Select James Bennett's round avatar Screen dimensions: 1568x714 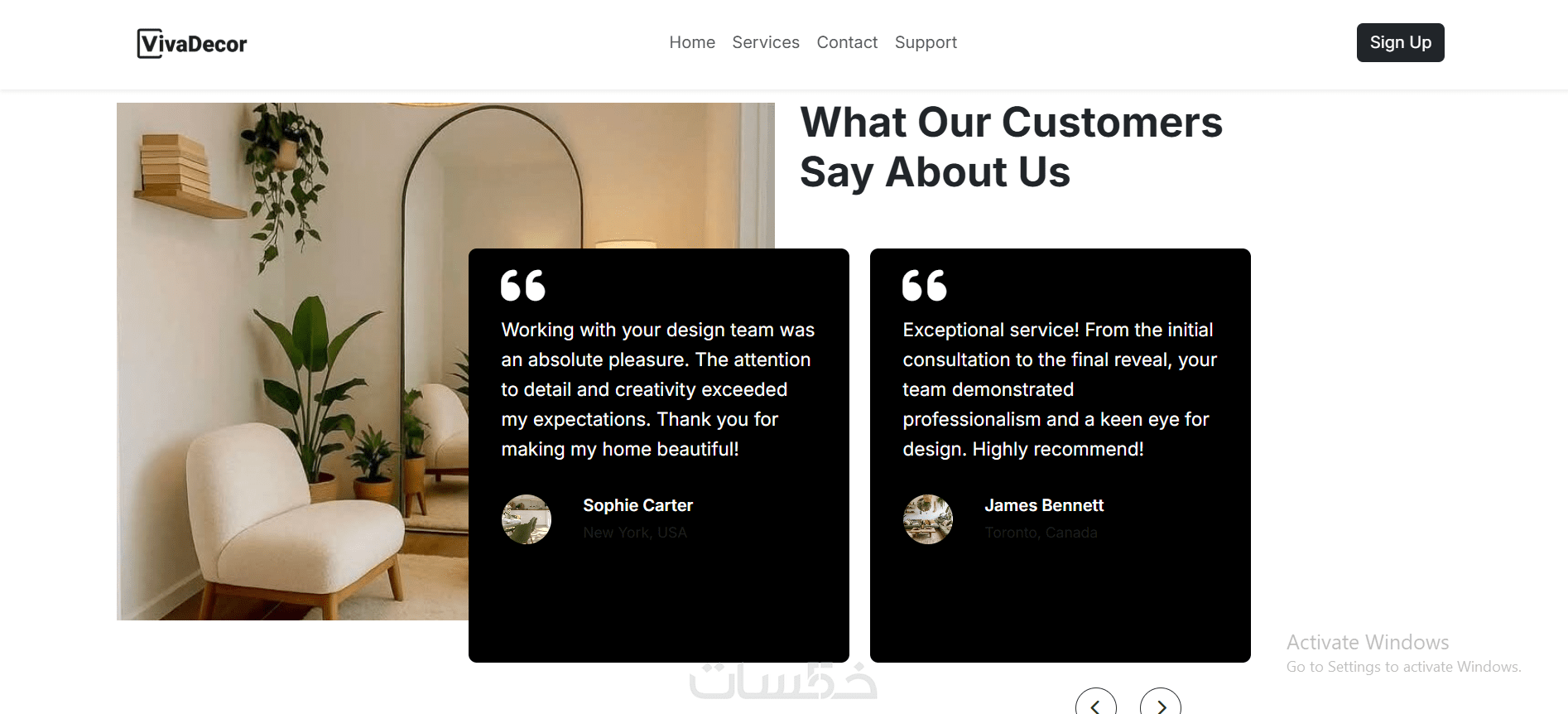point(928,519)
